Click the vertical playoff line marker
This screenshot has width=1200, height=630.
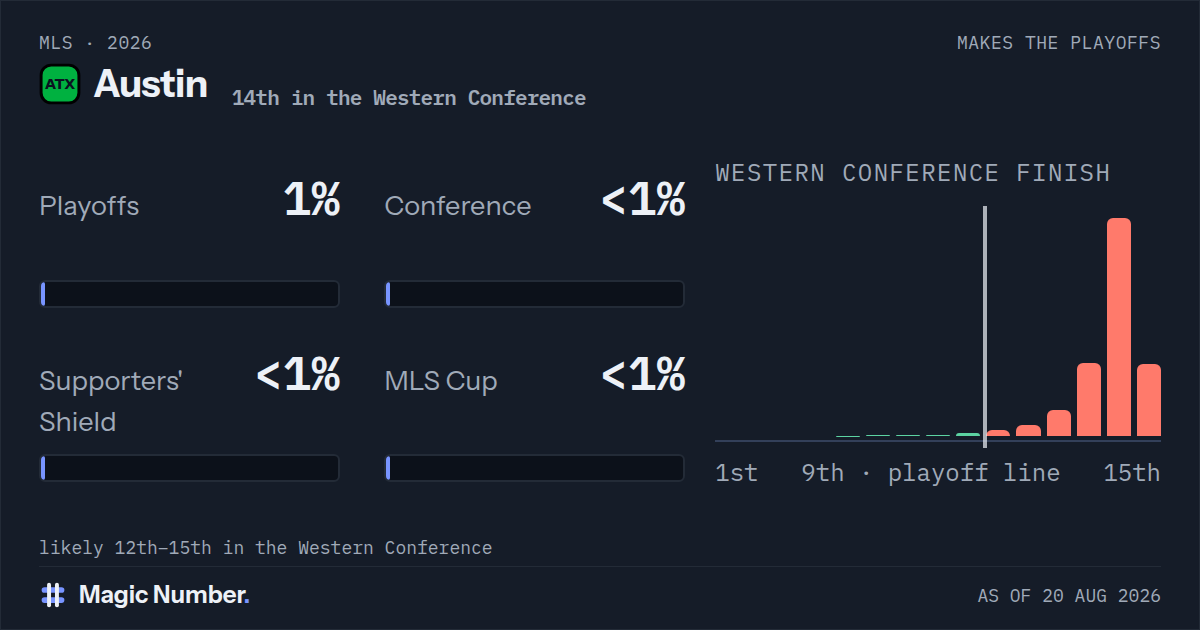tap(985, 326)
